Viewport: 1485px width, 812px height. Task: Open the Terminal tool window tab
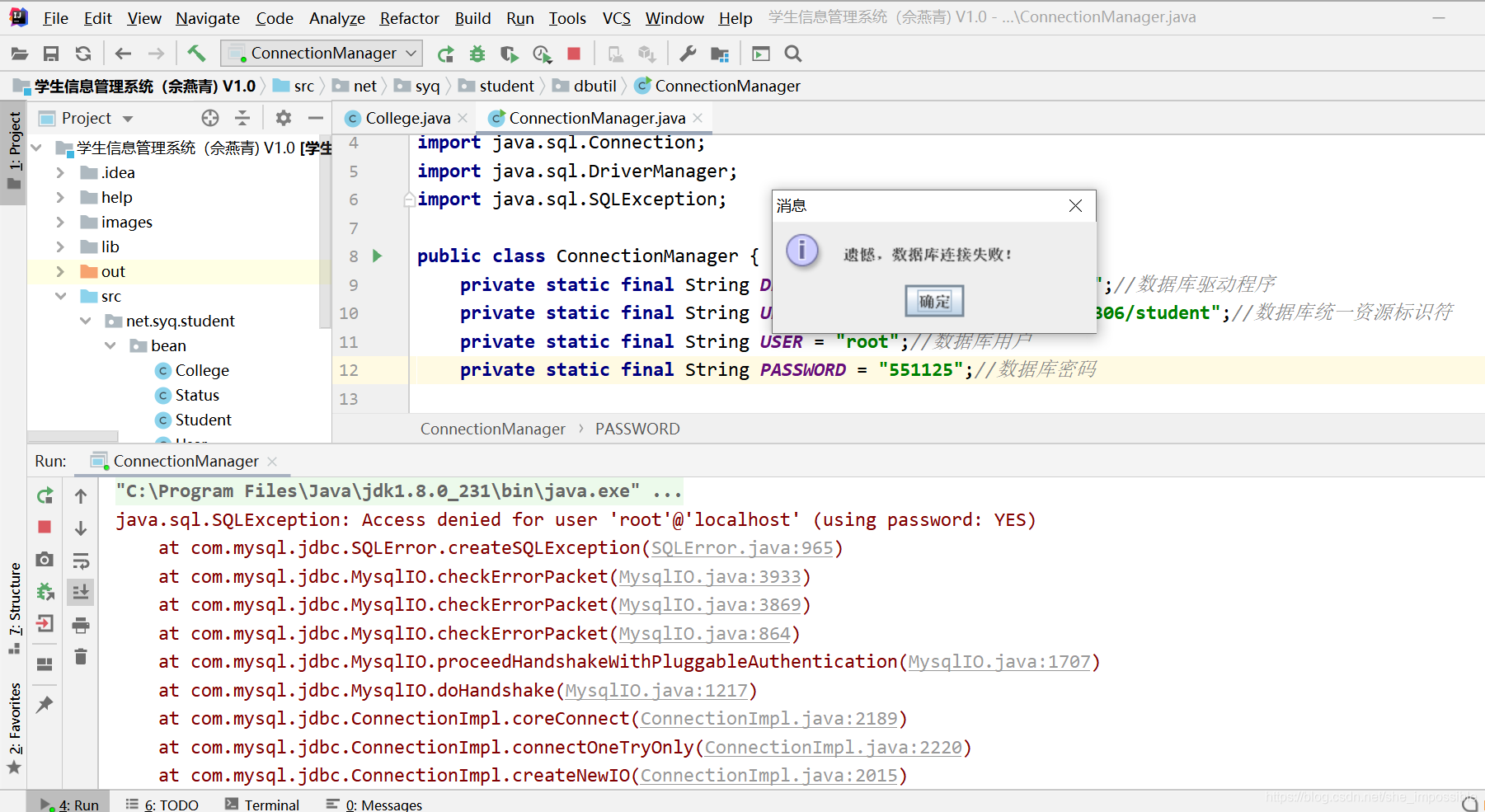point(262,804)
